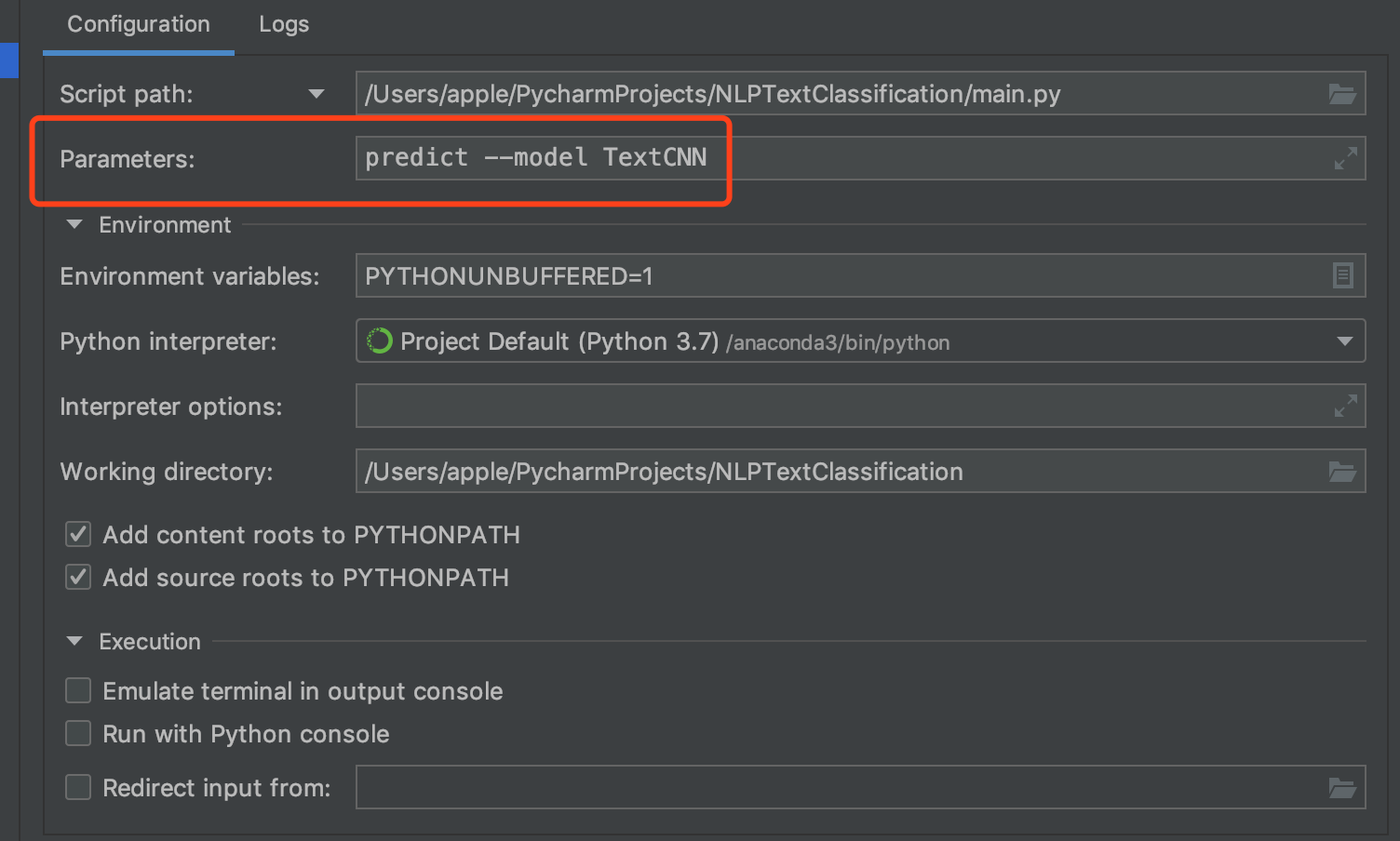The width and height of the screenshot is (1400, 841).
Task: Enable Redirect input from option
Action: [78, 787]
